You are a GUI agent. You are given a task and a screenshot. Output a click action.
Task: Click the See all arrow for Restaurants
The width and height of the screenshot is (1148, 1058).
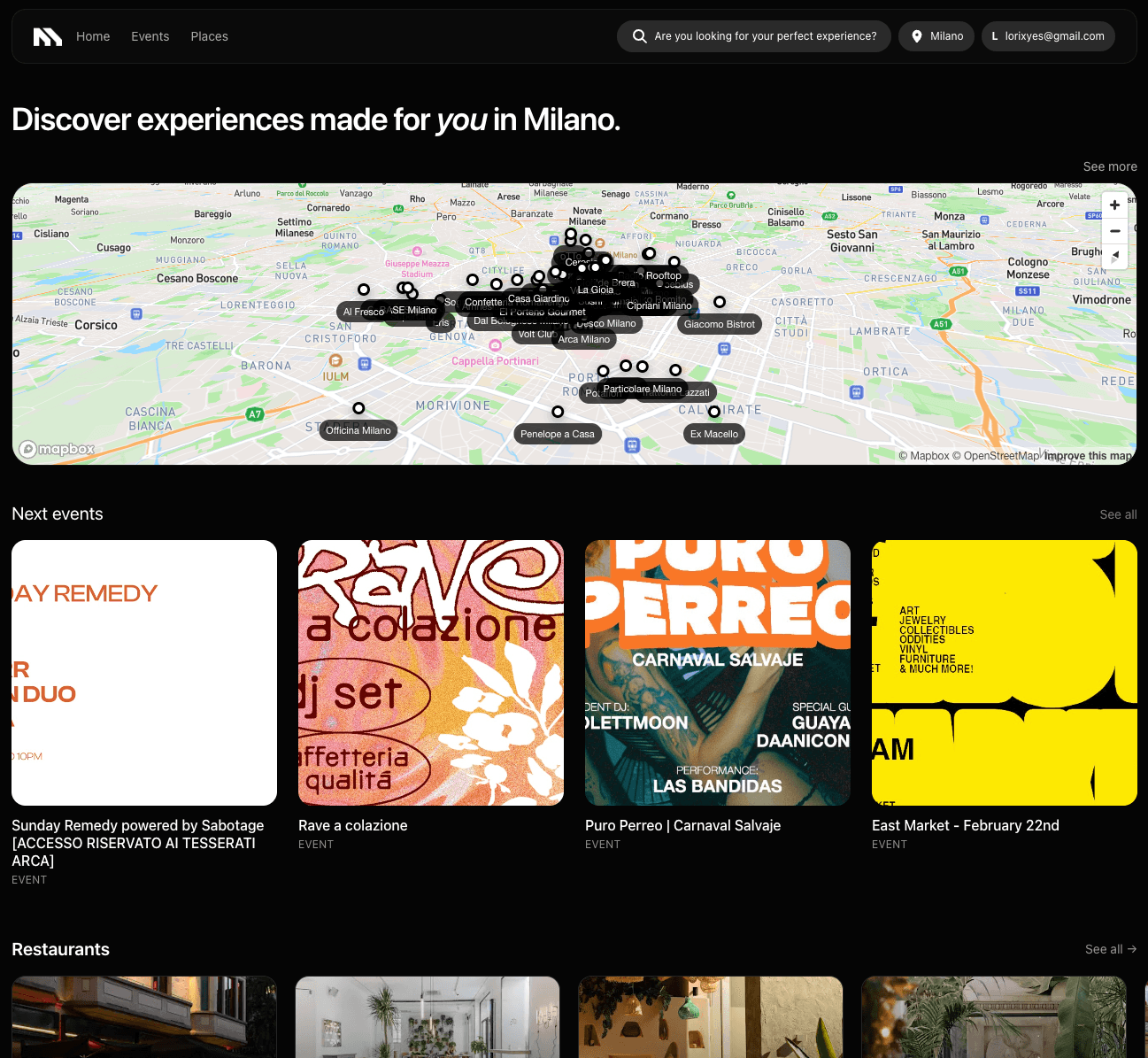pyautogui.click(x=1110, y=948)
